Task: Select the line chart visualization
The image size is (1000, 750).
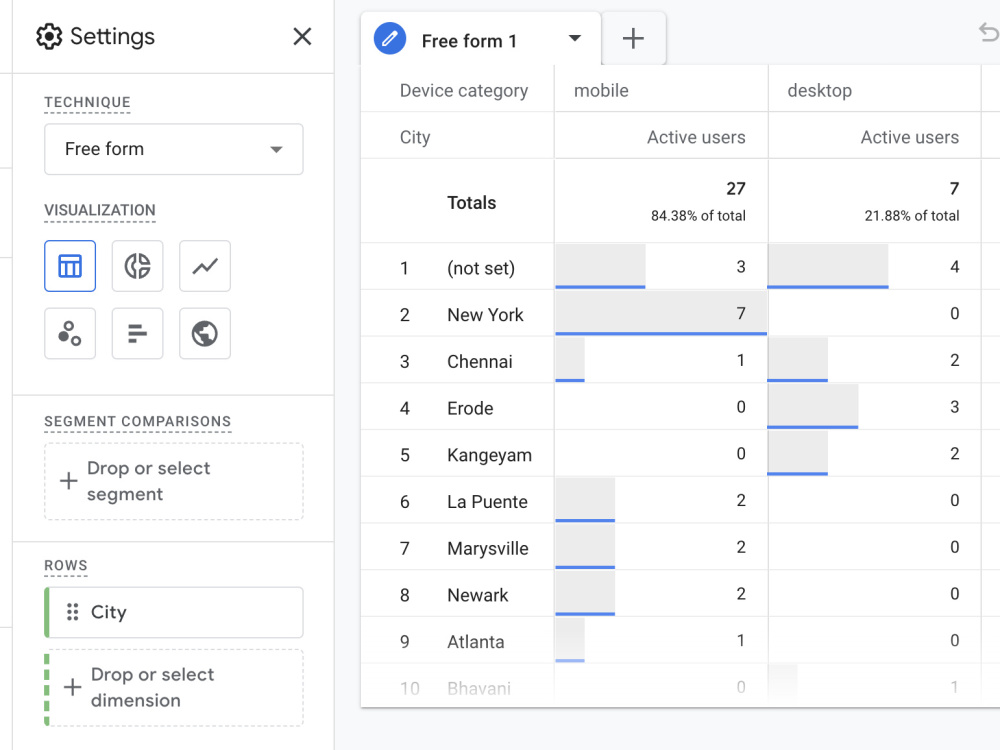Action: pos(205,266)
